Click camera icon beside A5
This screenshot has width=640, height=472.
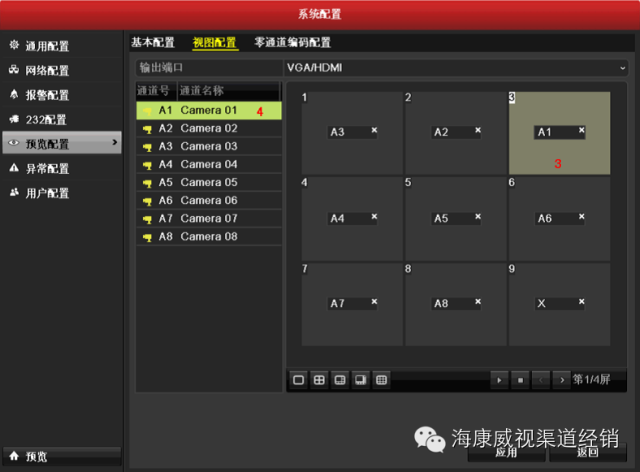147,183
